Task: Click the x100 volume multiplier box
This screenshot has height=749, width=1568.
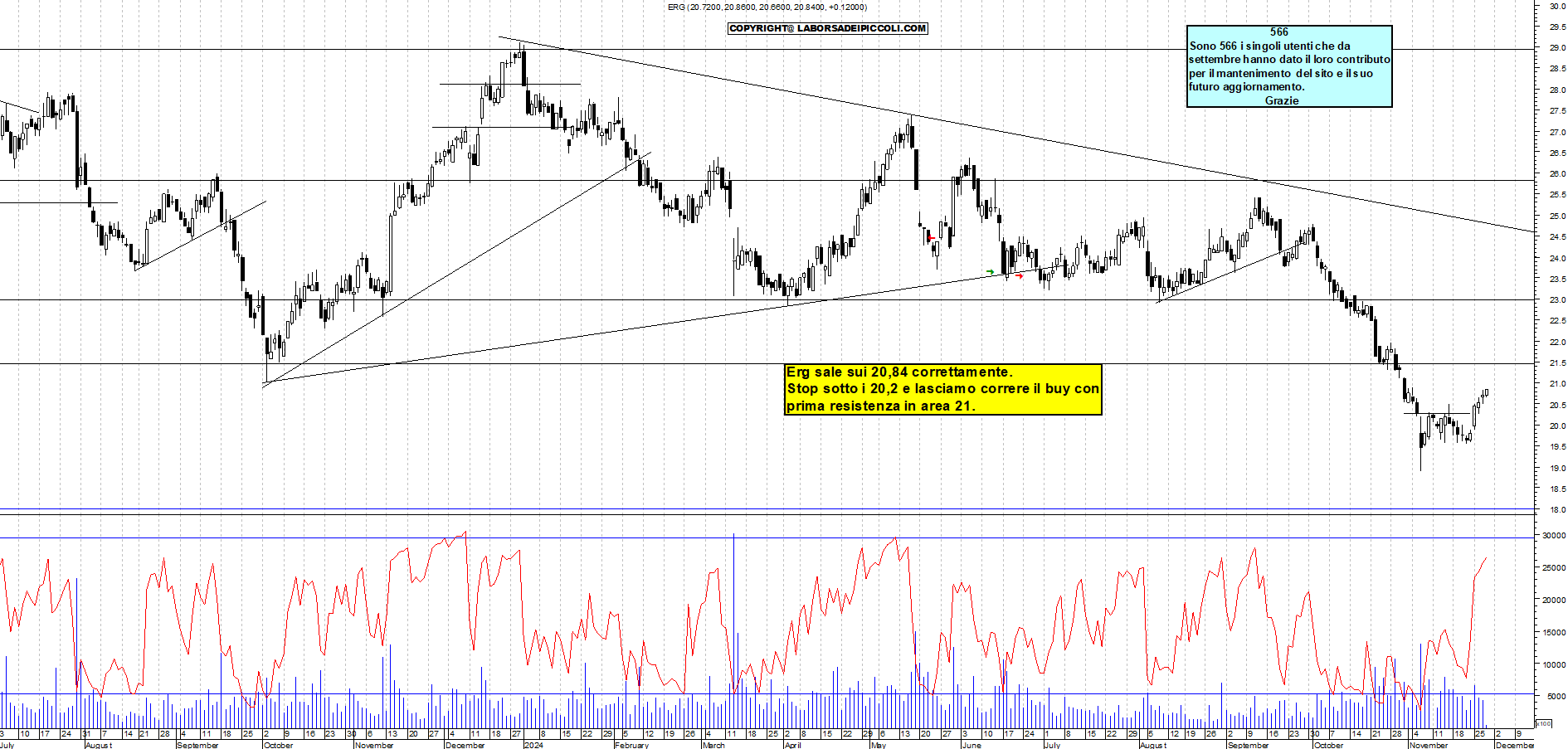Action: pyautogui.click(x=1543, y=723)
